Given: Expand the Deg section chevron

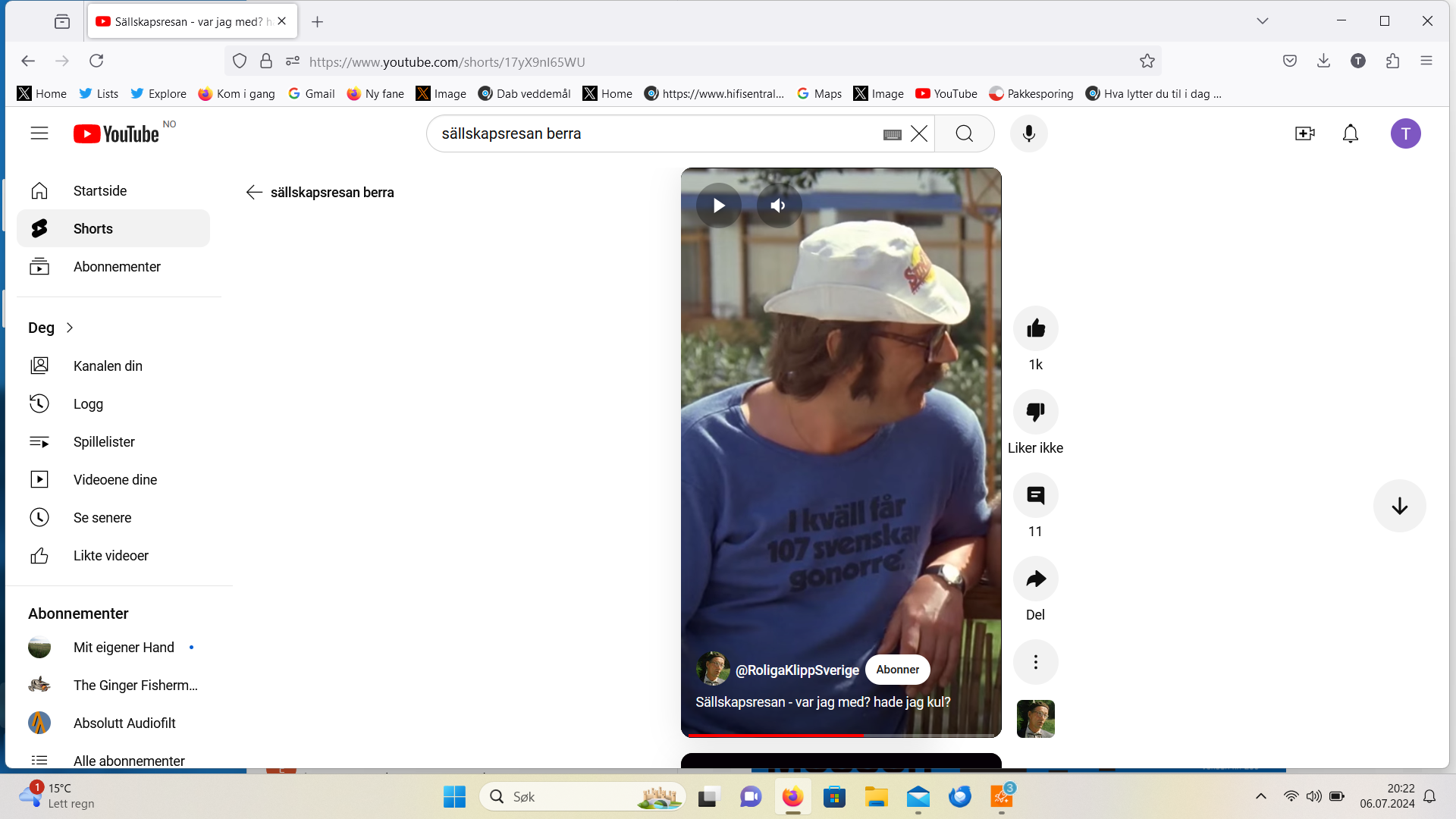Looking at the screenshot, I should pos(70,328).
